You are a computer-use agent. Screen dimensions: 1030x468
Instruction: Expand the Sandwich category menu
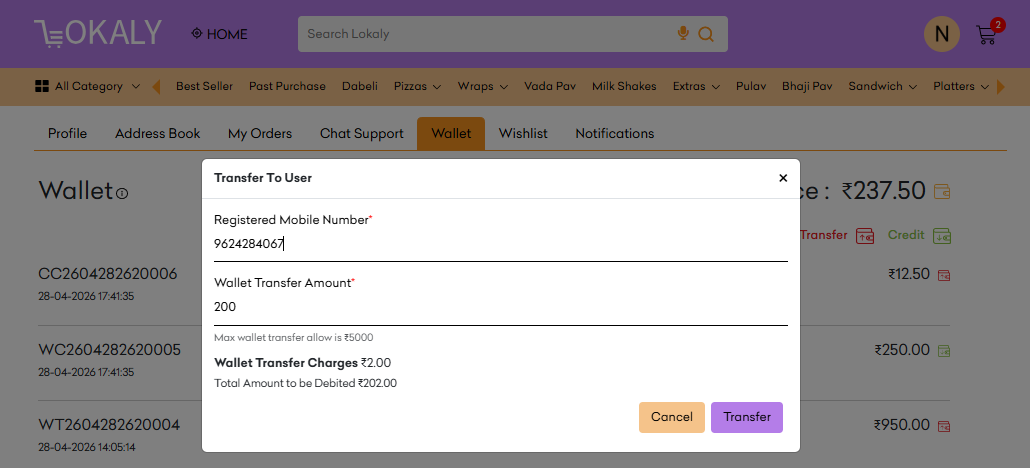pos(913,87)
